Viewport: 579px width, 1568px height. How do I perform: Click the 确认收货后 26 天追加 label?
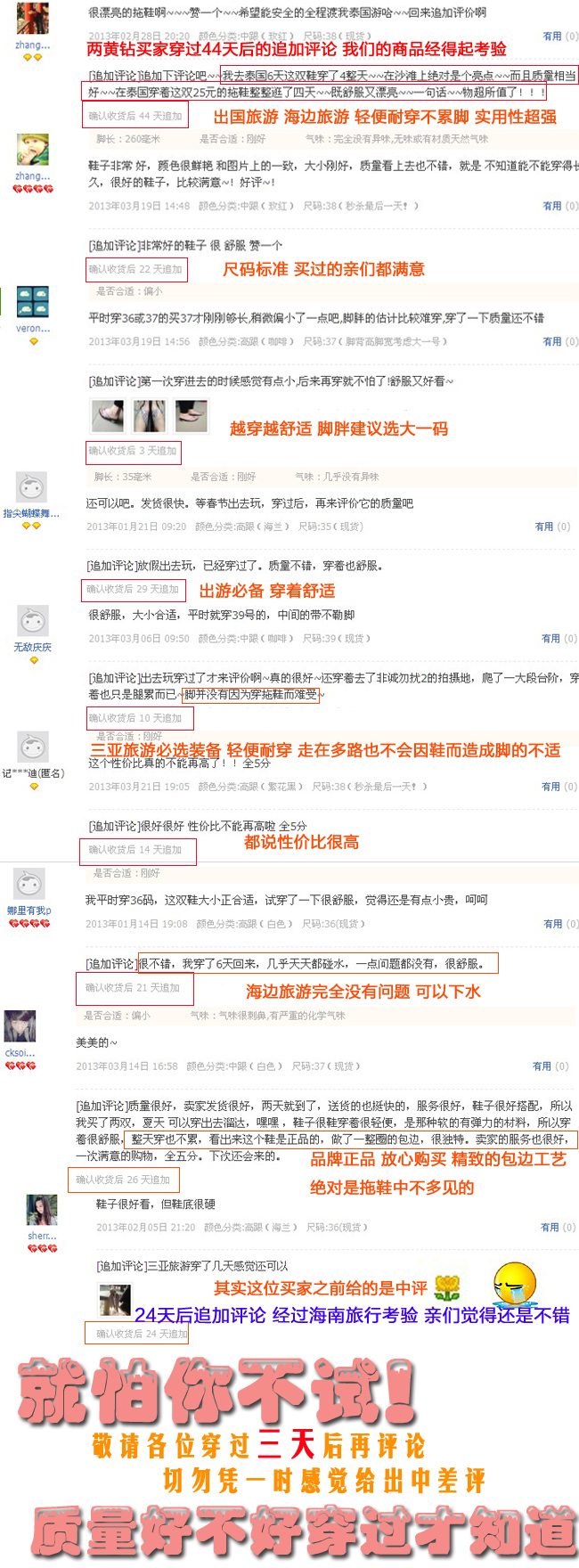click(123, 1180)
